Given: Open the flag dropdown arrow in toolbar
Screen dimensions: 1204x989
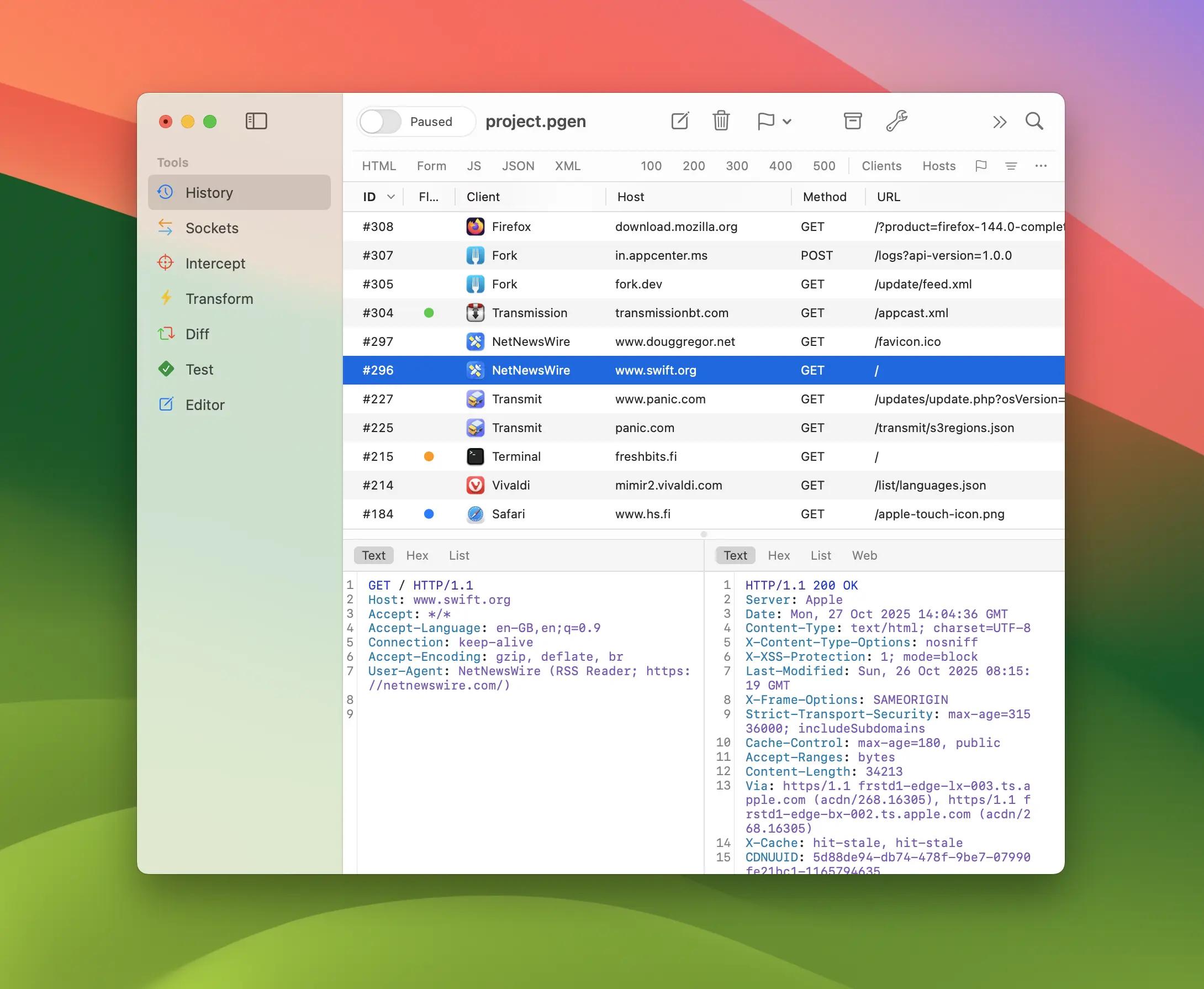Looking at the screenshot, I should [787, 122].
